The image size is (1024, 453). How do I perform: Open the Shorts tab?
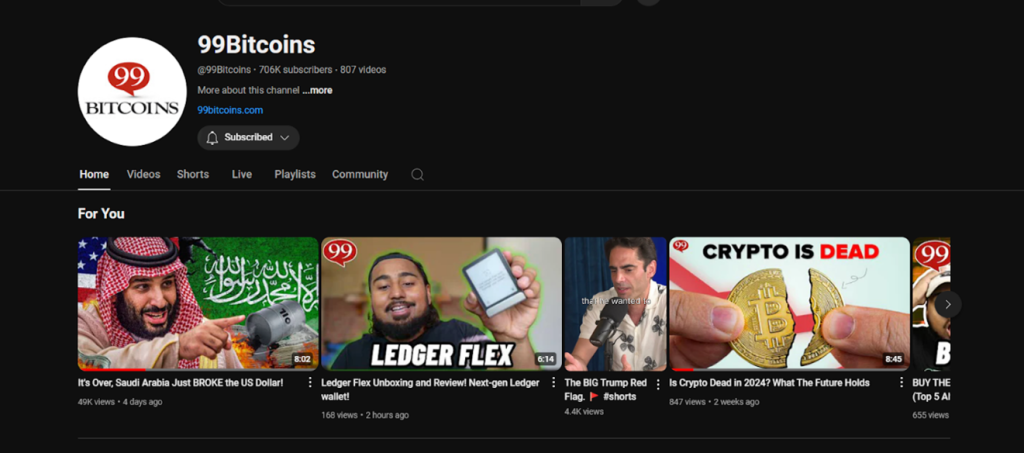193,174
